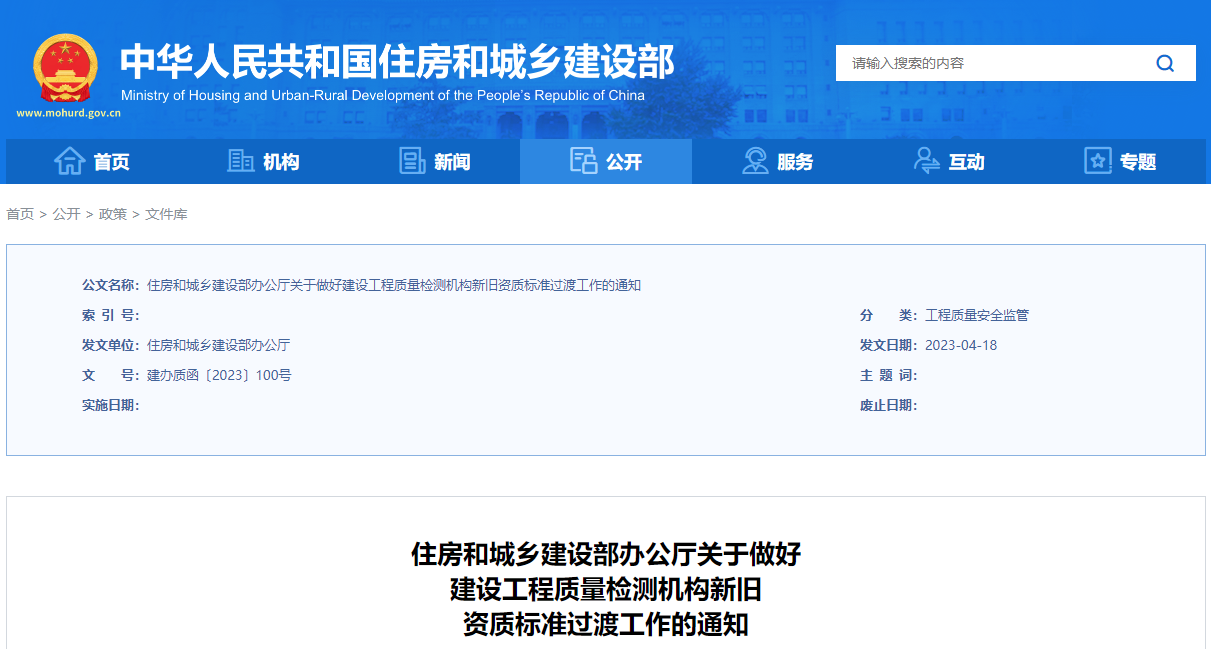The height and width of the screenshot is (649, 1211).
Task: Click the 公开 breadcrumb link
Action: [x=66, y=214]
